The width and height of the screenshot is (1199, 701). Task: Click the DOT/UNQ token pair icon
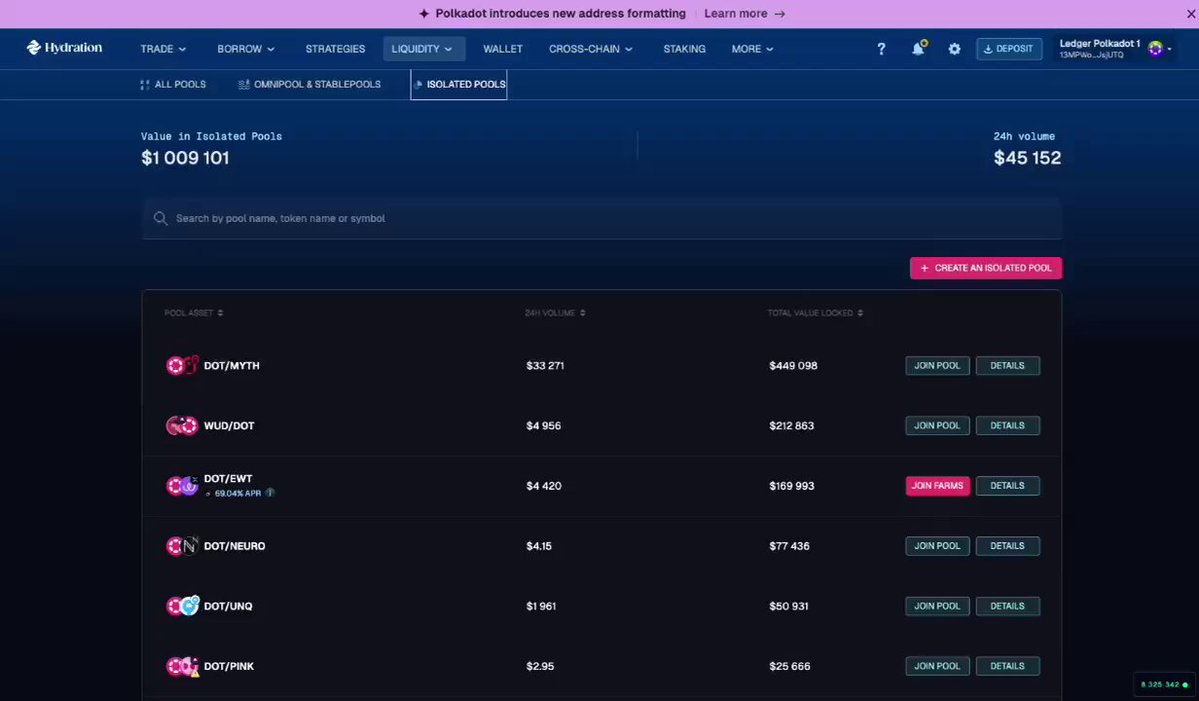(182, 606)
